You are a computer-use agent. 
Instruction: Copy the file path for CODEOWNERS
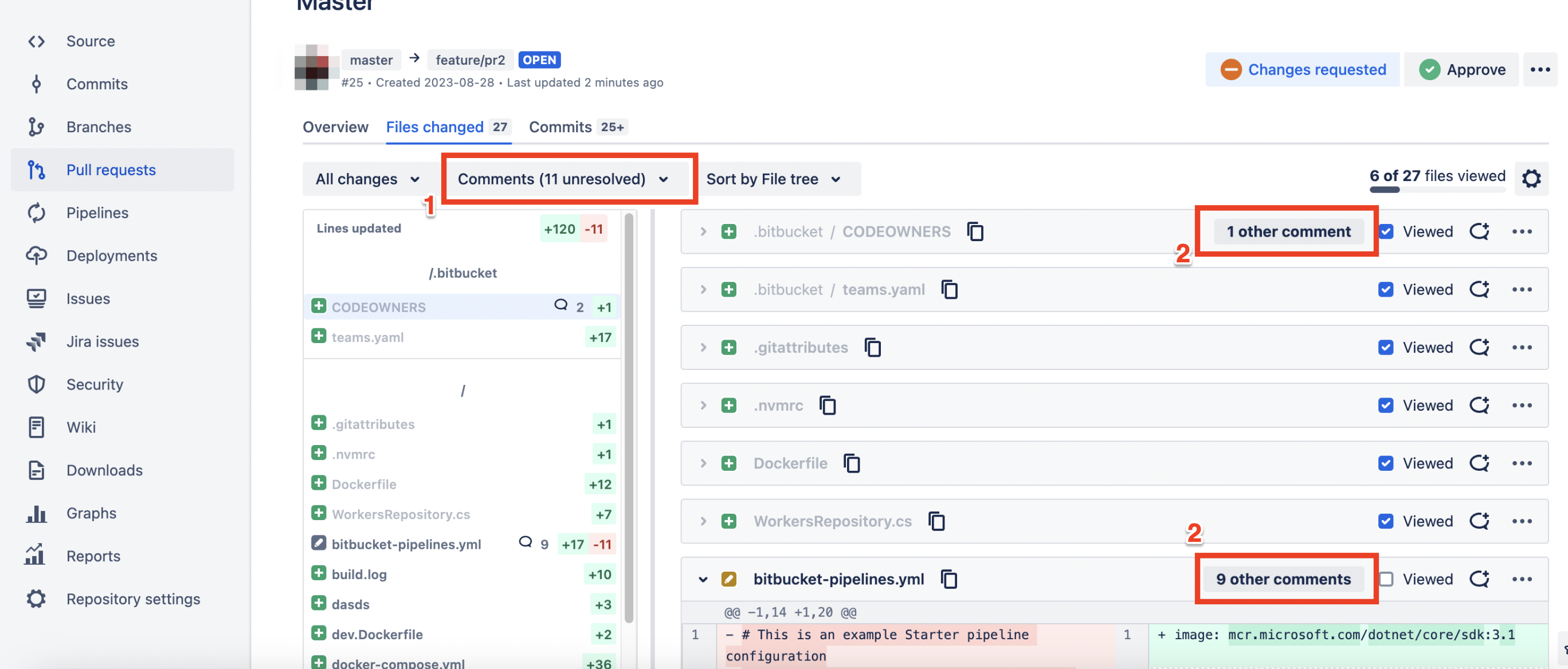(x=975, y=232)
